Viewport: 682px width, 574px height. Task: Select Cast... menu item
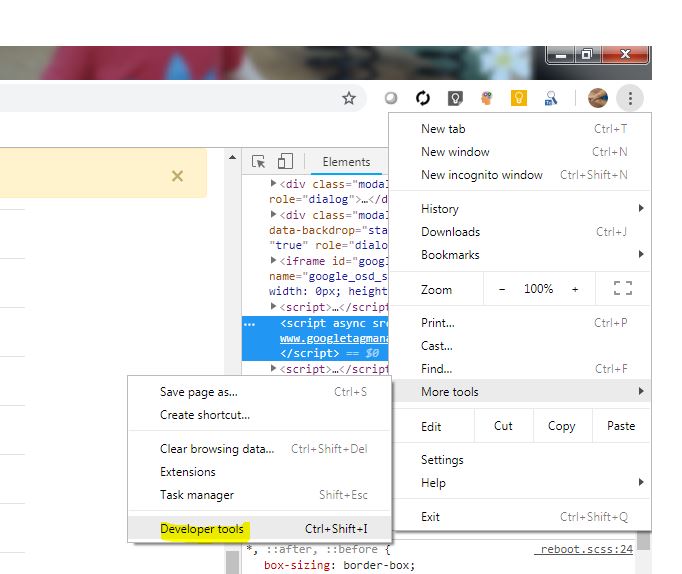pyautogui.click(x=522, y=346)
